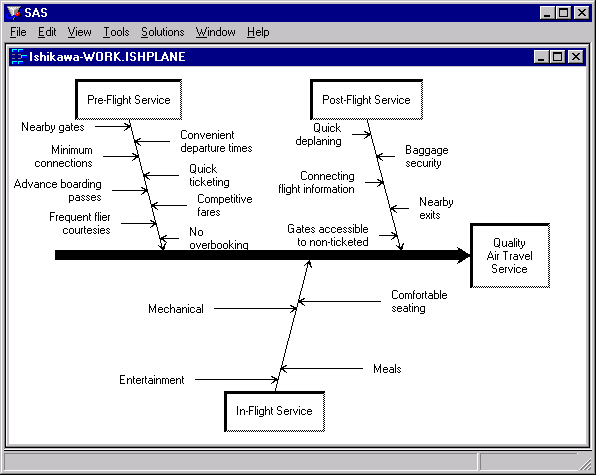Click the Nearby exits label

pyautogui.click(x=436, y=208)
